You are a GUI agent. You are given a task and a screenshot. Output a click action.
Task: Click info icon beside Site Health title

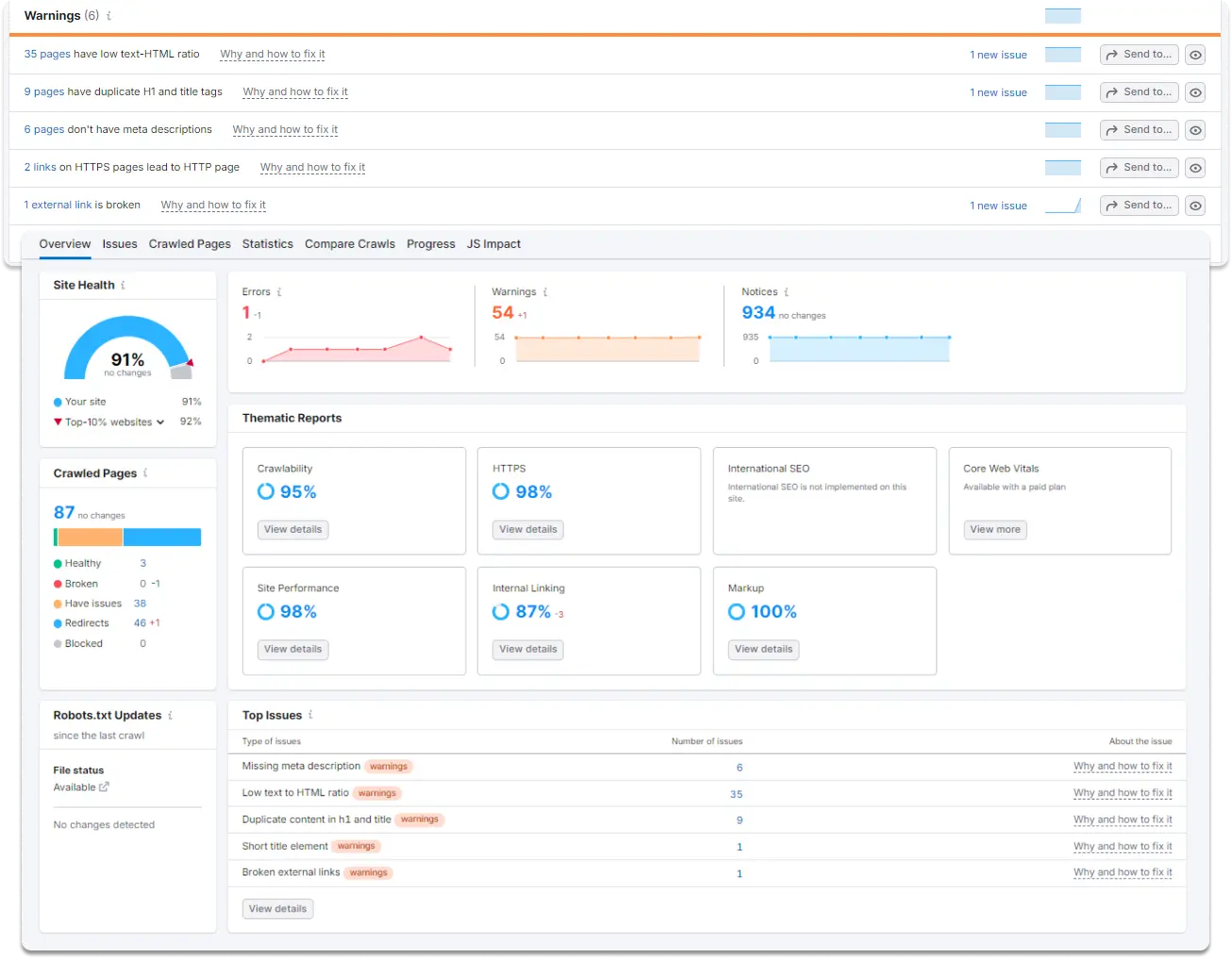pos(123,285)
